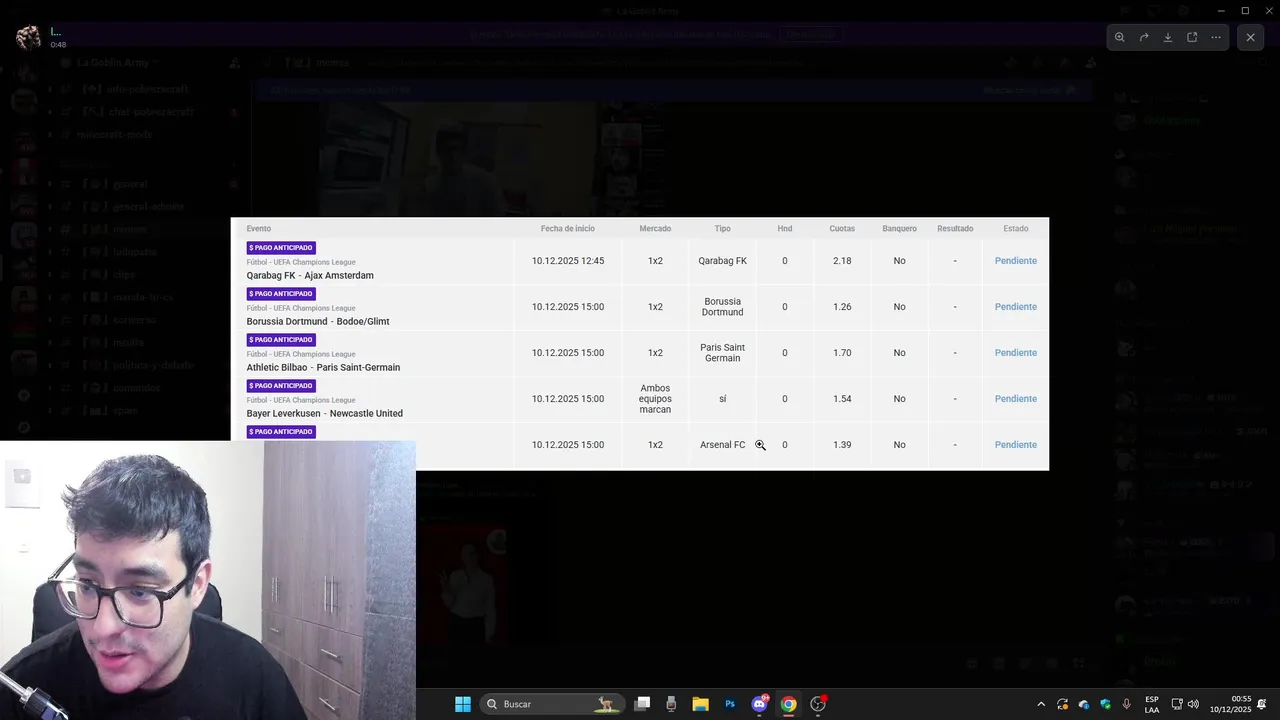Image resolution: width=1280 pixels, height=720 pixels.
Task: Click the Fecha de inicio column header
Action: click(568, 229)
